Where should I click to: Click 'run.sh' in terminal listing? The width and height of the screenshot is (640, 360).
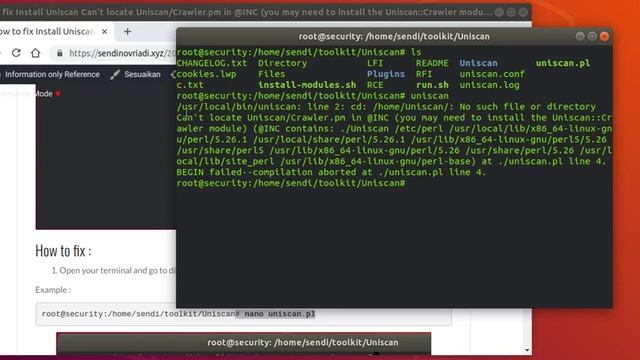tap(432, 85)
